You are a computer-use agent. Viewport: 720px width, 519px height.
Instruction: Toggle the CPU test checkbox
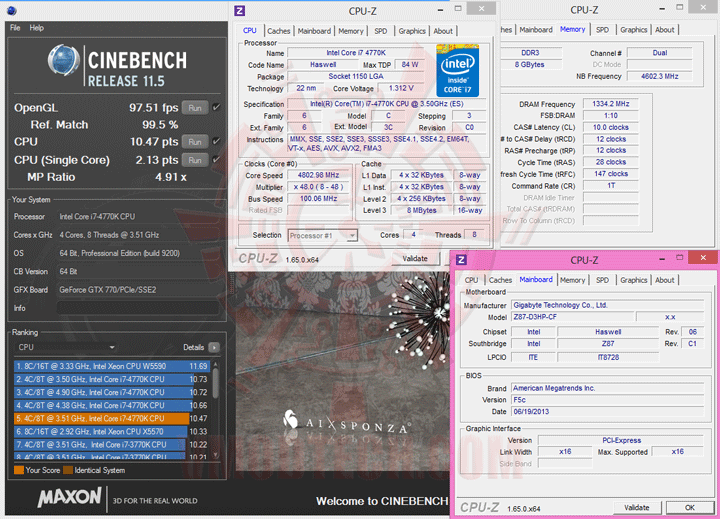[x=216, y=141]
